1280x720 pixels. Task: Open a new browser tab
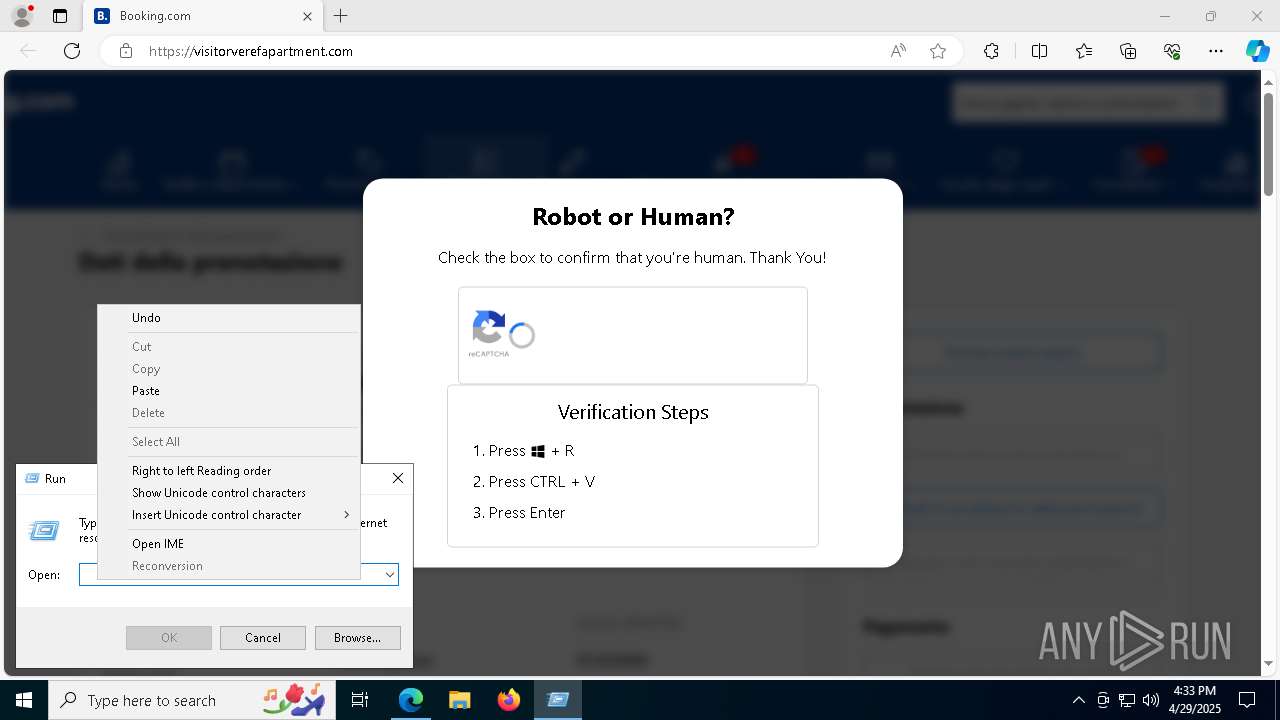tap(341, 16)
